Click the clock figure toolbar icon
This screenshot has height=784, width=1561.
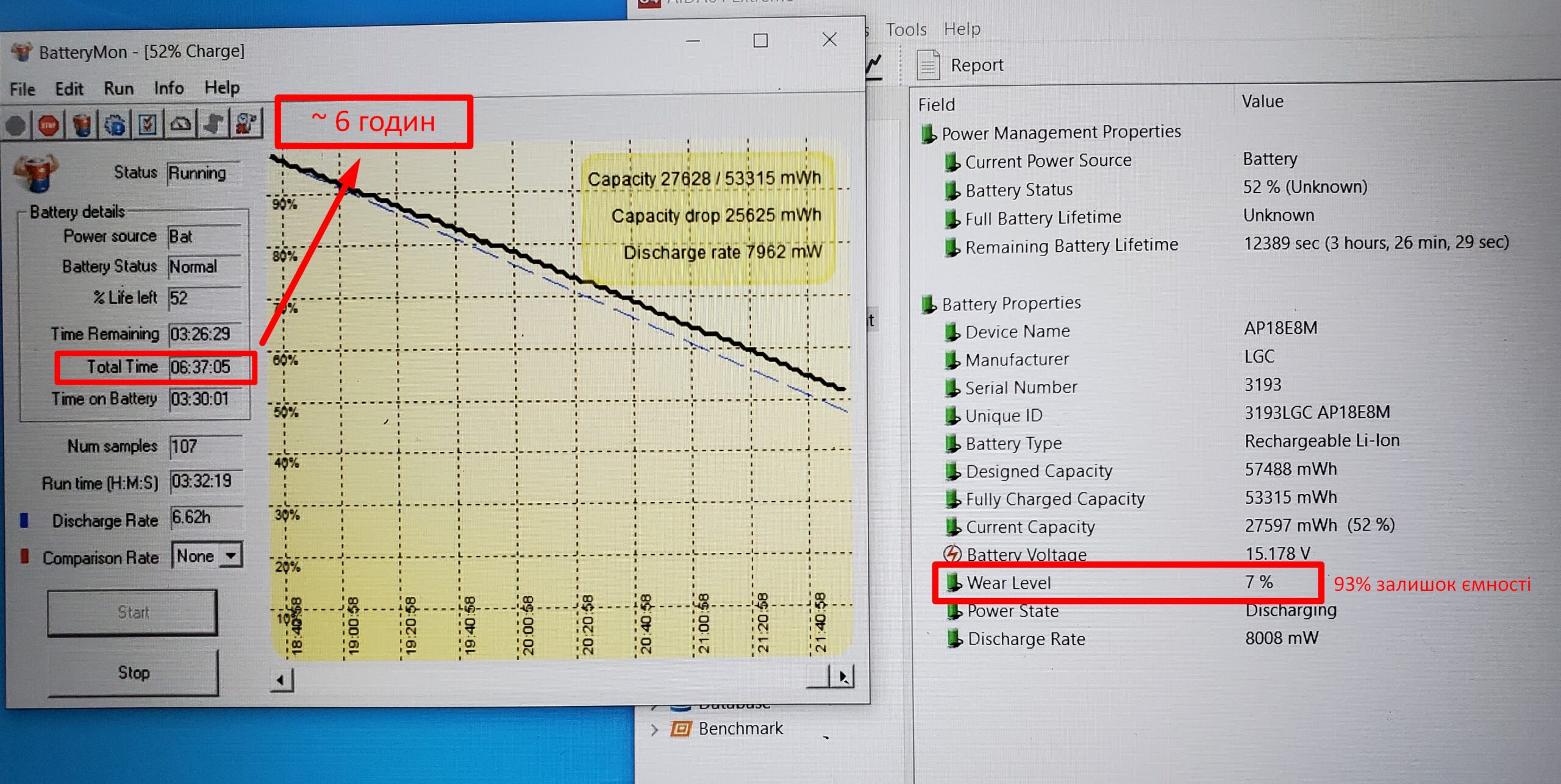[246, 123]
